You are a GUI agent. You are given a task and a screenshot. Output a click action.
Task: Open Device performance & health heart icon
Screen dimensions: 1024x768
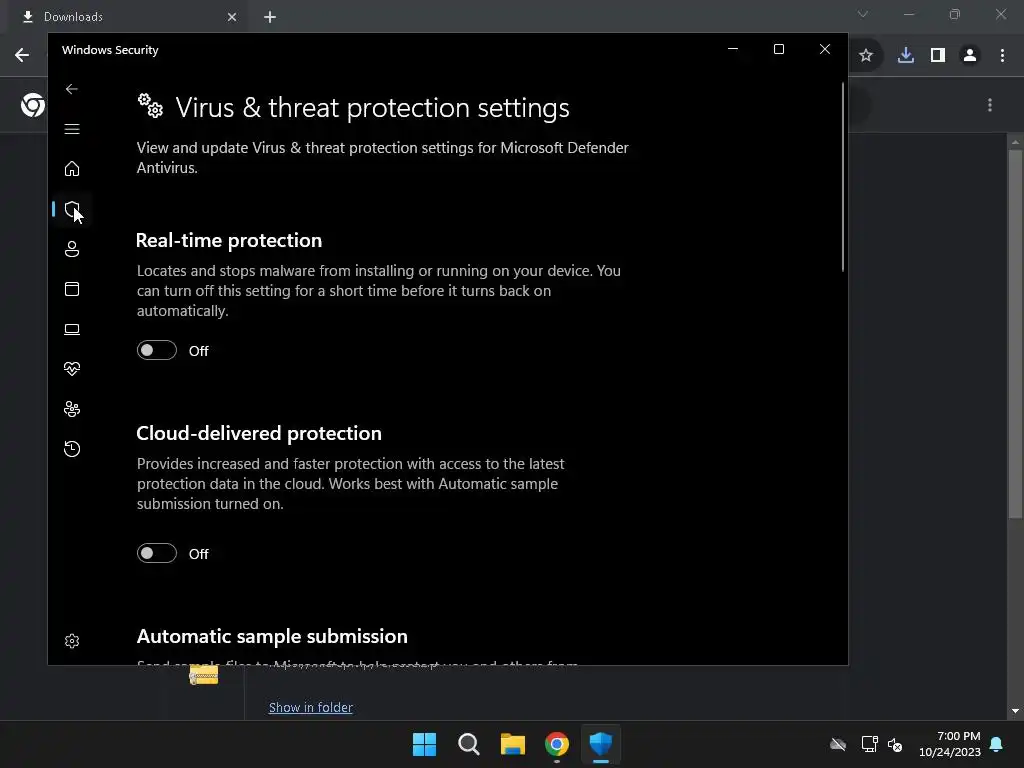tap(72, 369)
